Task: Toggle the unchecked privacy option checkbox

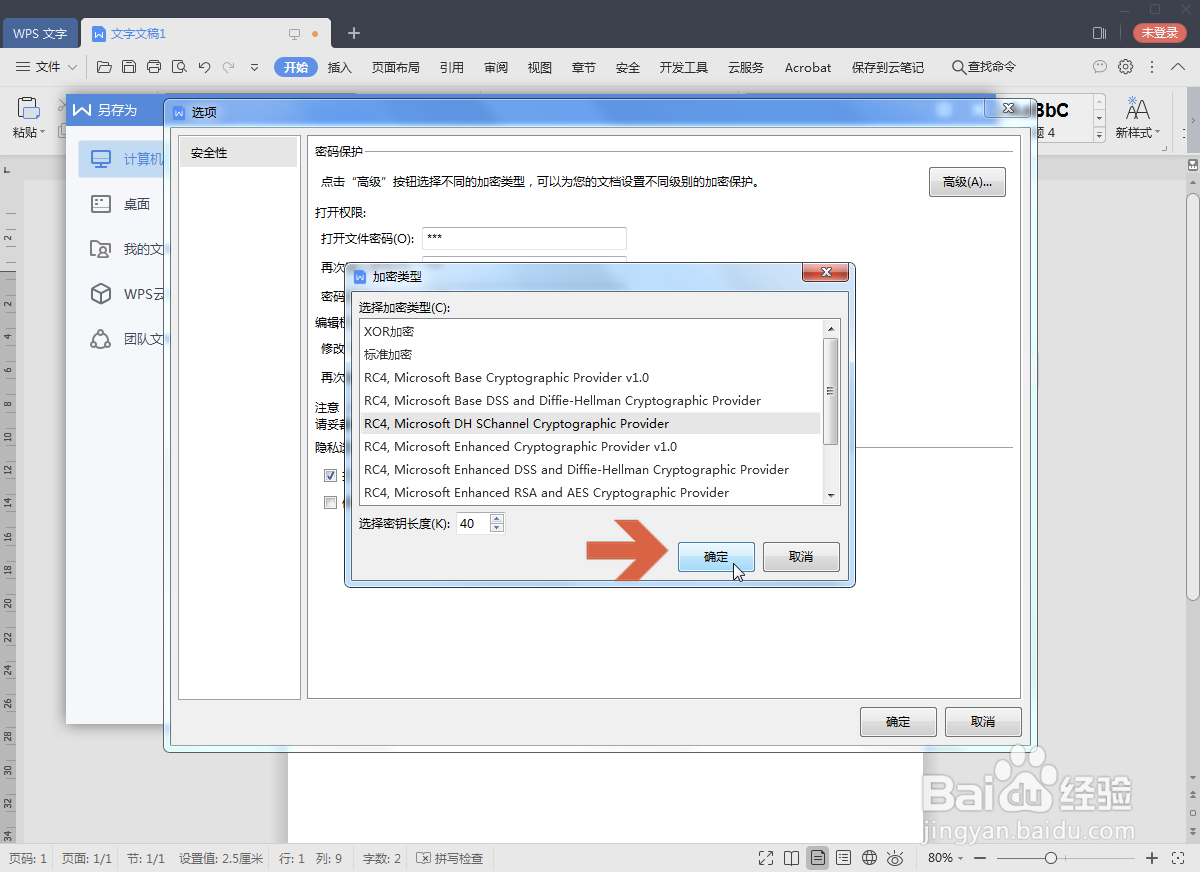Action: (331, 503)
